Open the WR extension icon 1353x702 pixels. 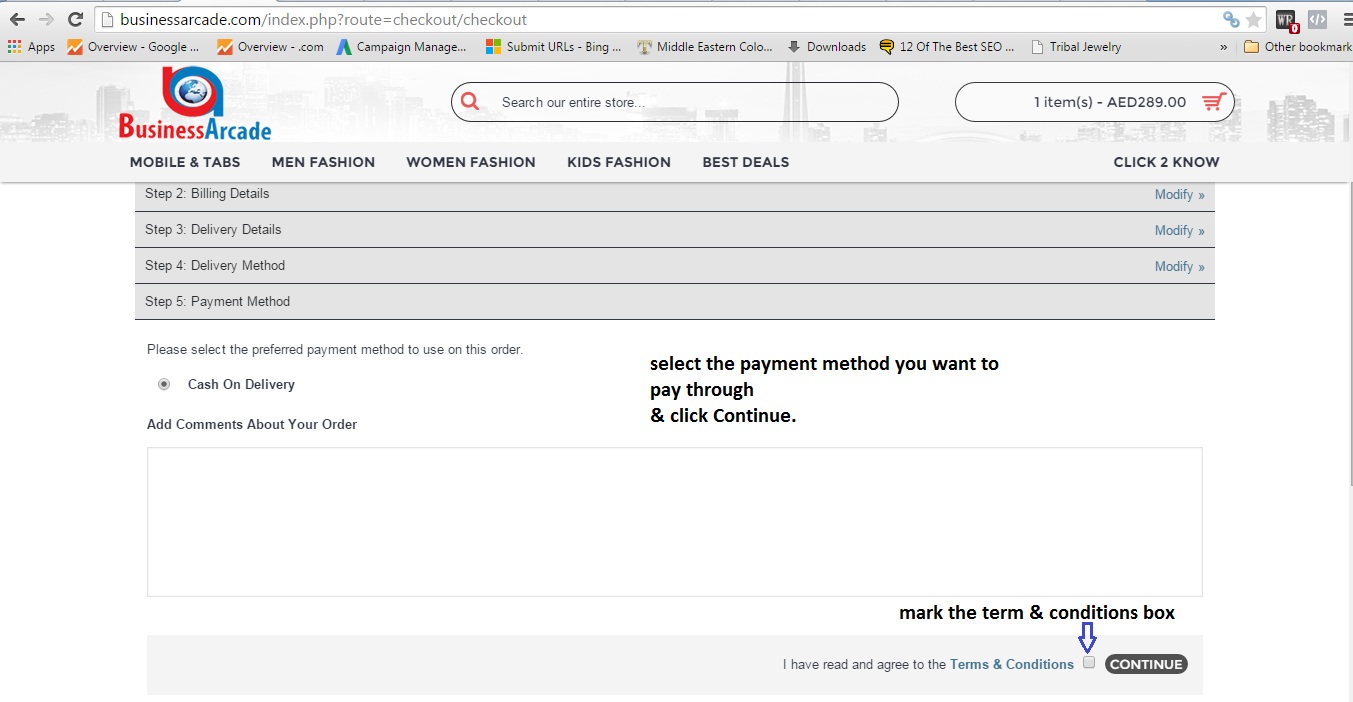pyautogui.click(x=1287, y=20)
